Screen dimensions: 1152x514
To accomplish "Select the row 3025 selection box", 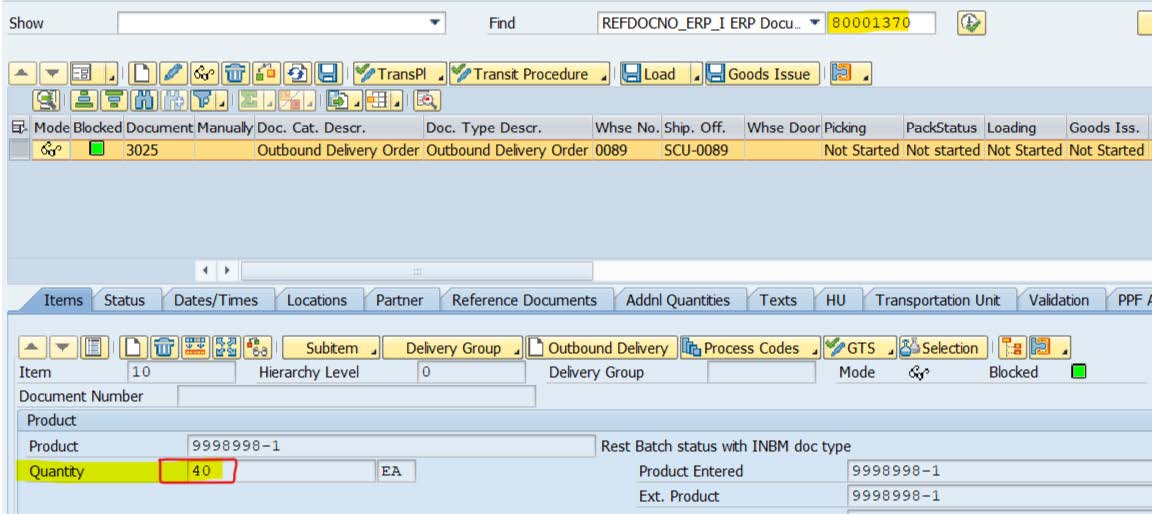I will (x=19, y=150).
